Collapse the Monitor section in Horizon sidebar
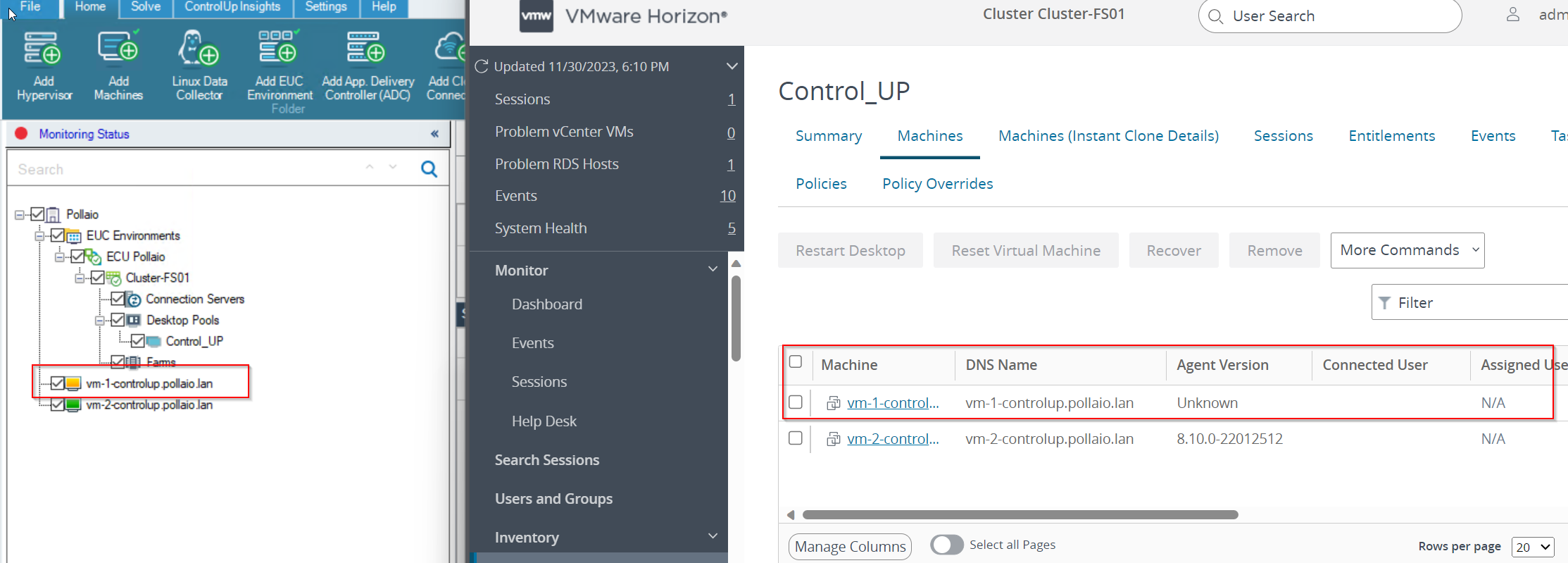Screen dimensions: 1568x563 713,269
